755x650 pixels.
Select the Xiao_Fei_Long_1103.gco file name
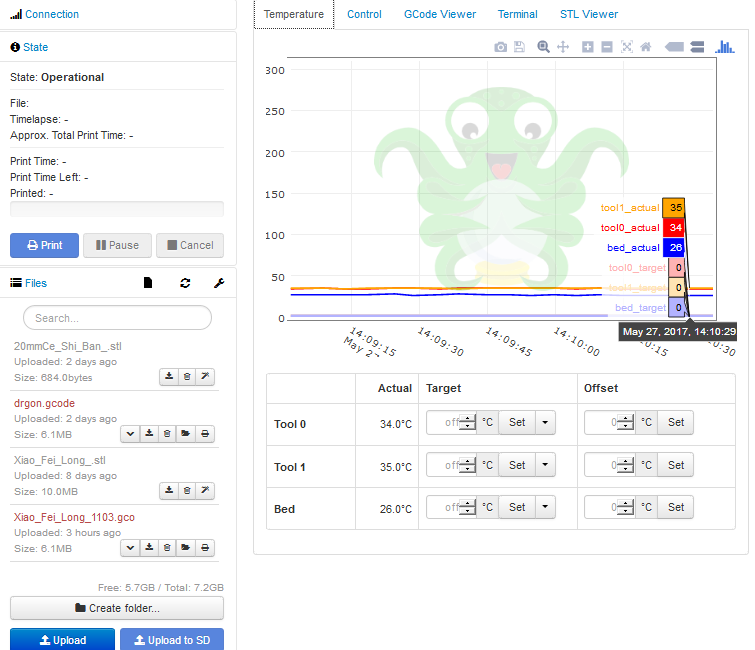[74, 517]
